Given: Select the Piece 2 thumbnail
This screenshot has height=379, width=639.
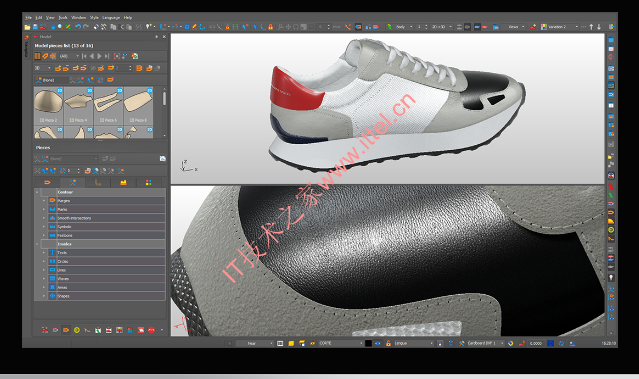Looking at the screenshot, I should click(48, 106).
